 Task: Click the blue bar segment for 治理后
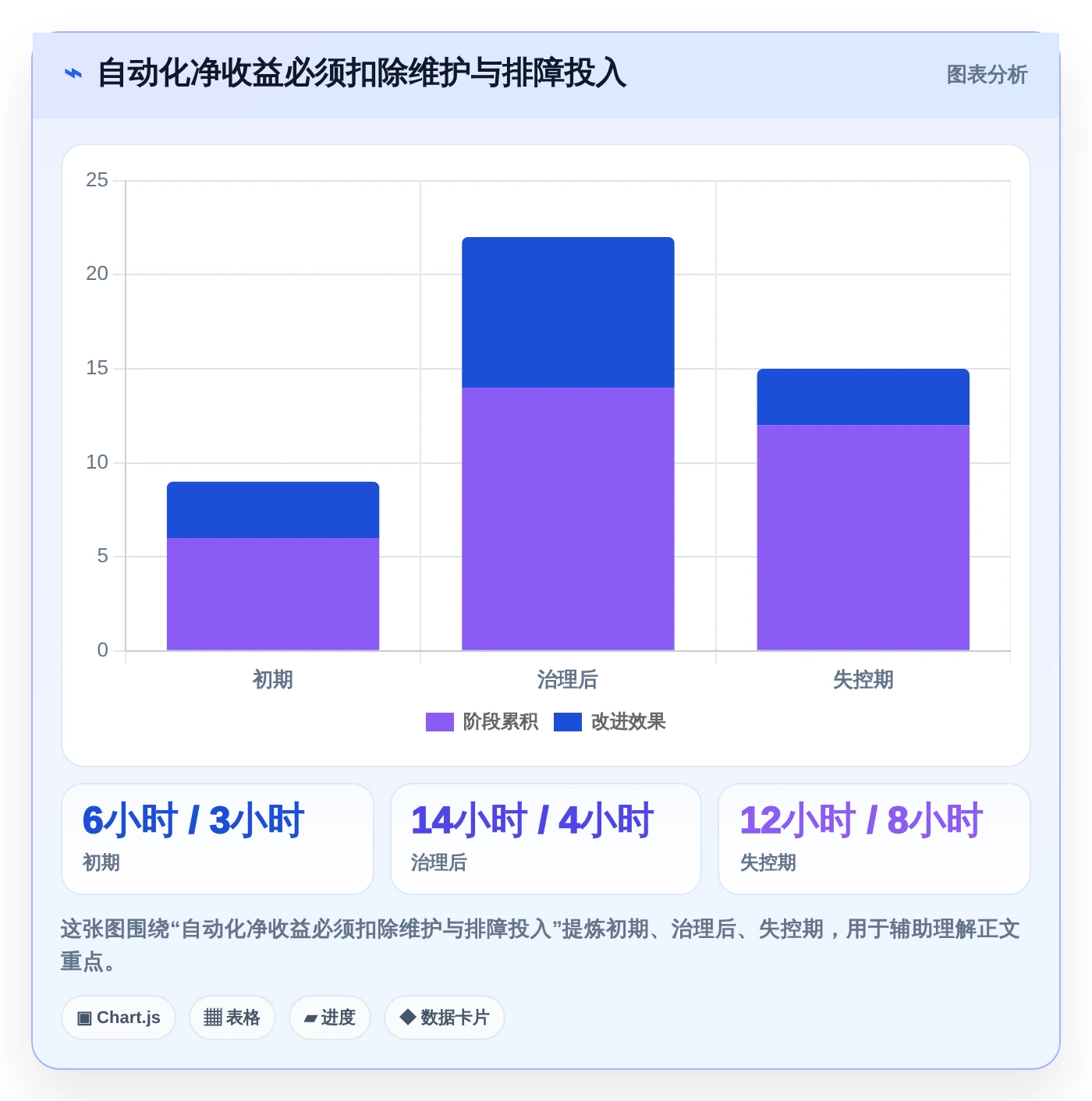pos(568,312)
